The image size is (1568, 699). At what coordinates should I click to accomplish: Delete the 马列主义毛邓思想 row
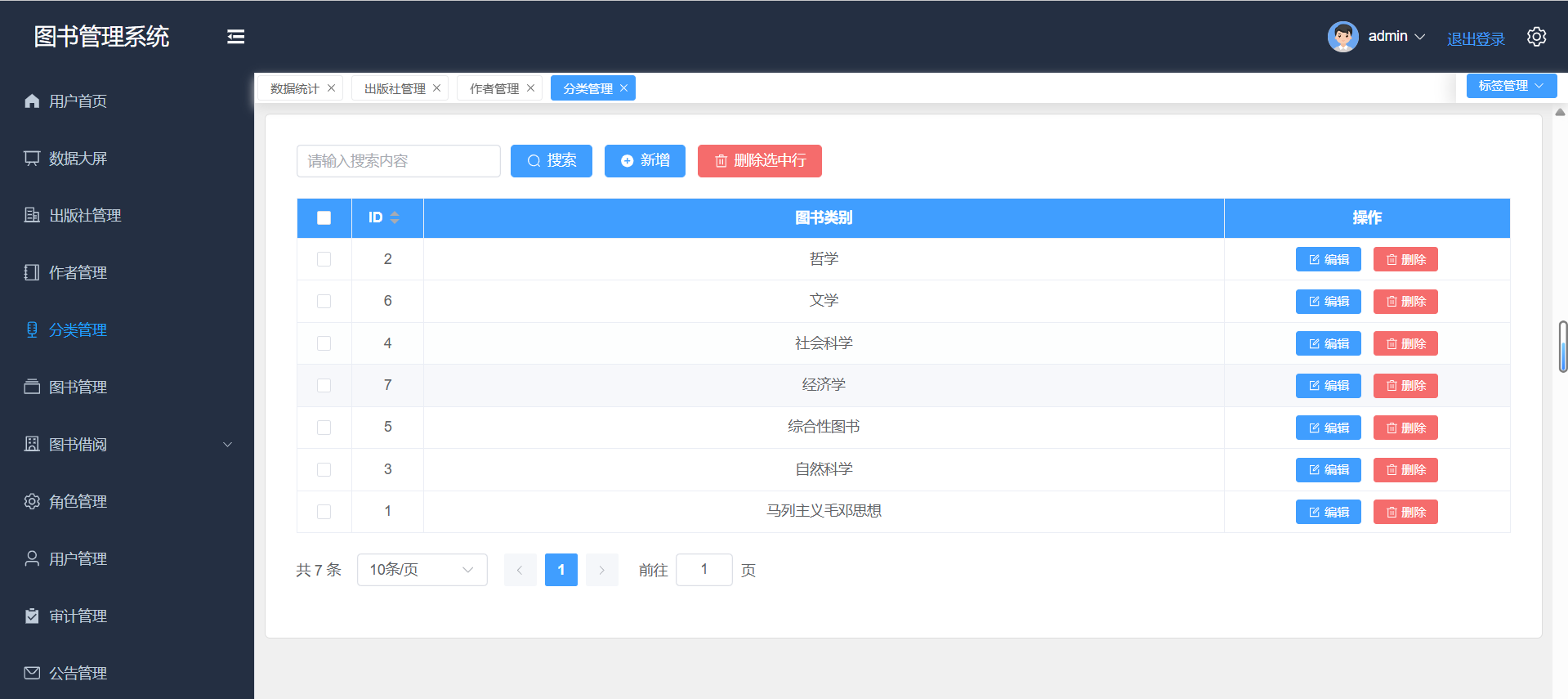[x=1405, y=512]
